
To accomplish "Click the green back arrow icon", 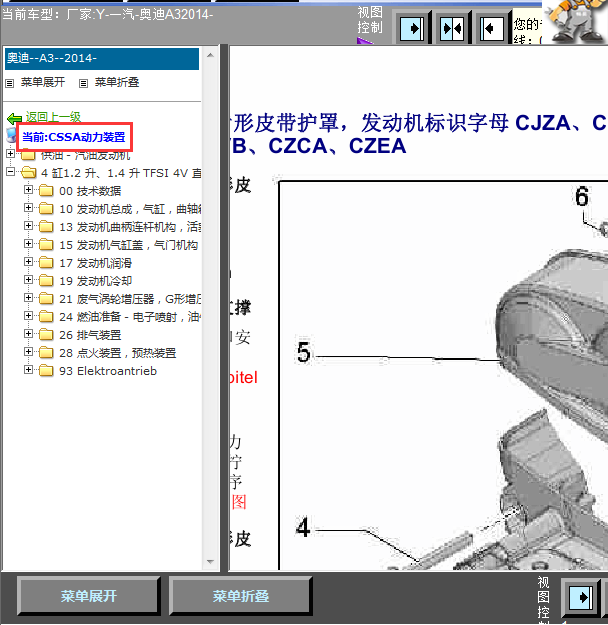I will click(x=15, y=118).
